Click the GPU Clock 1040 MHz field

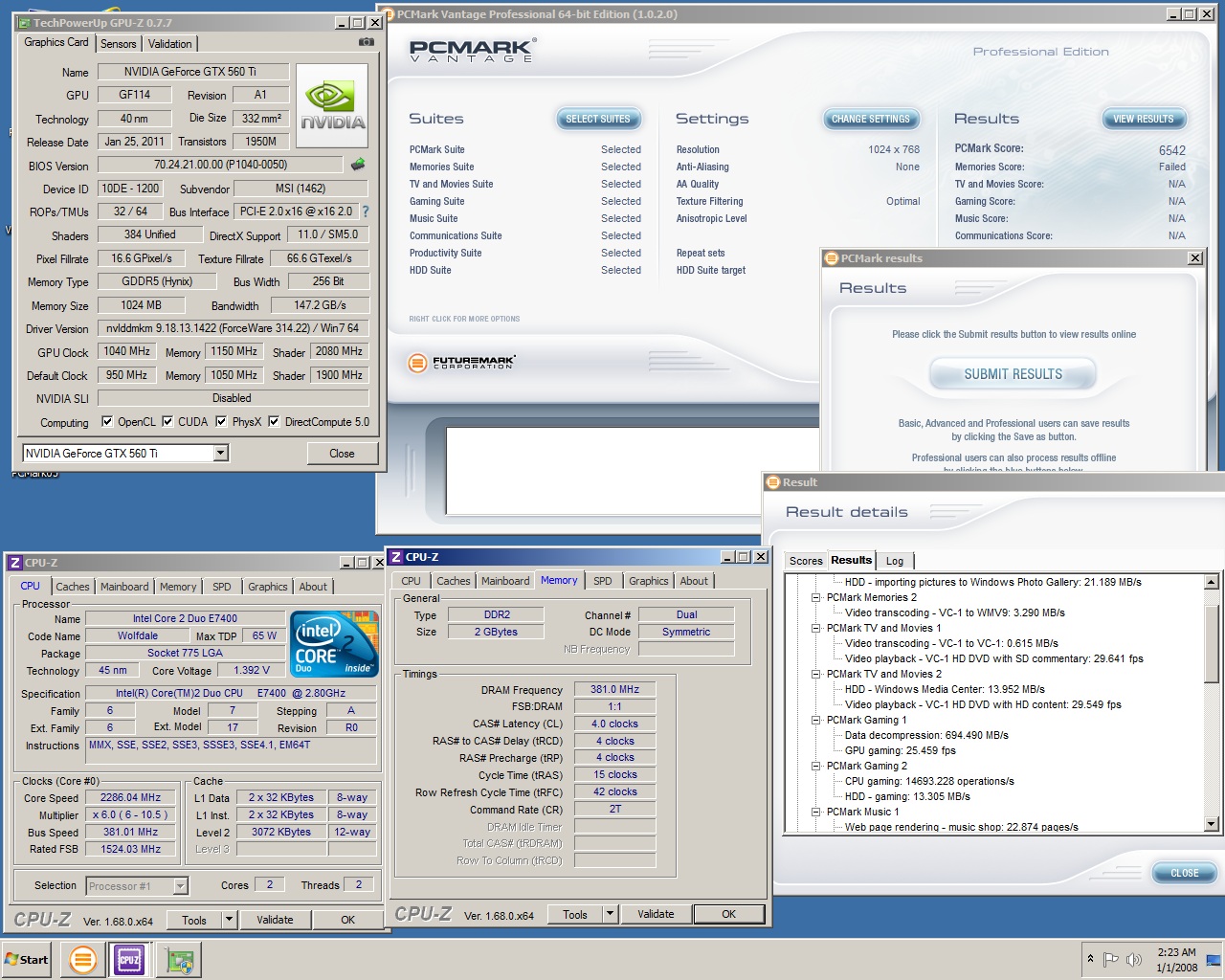coord(127,351)
